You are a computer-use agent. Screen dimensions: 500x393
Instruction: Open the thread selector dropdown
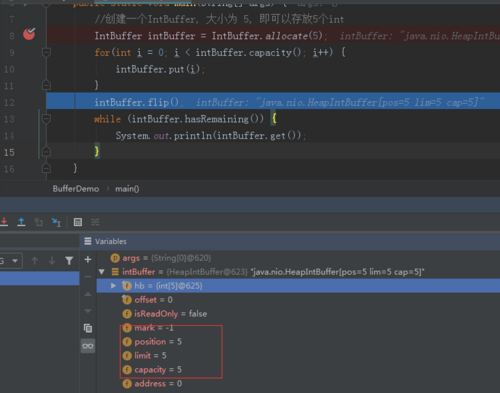point(11,261)
